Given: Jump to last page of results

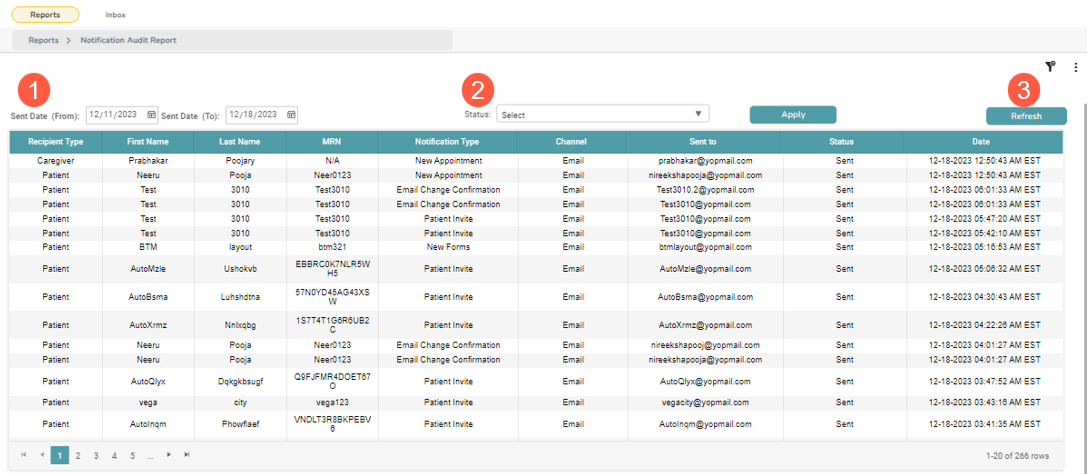Looking at the screenshot, I should [x=187, y=455].
